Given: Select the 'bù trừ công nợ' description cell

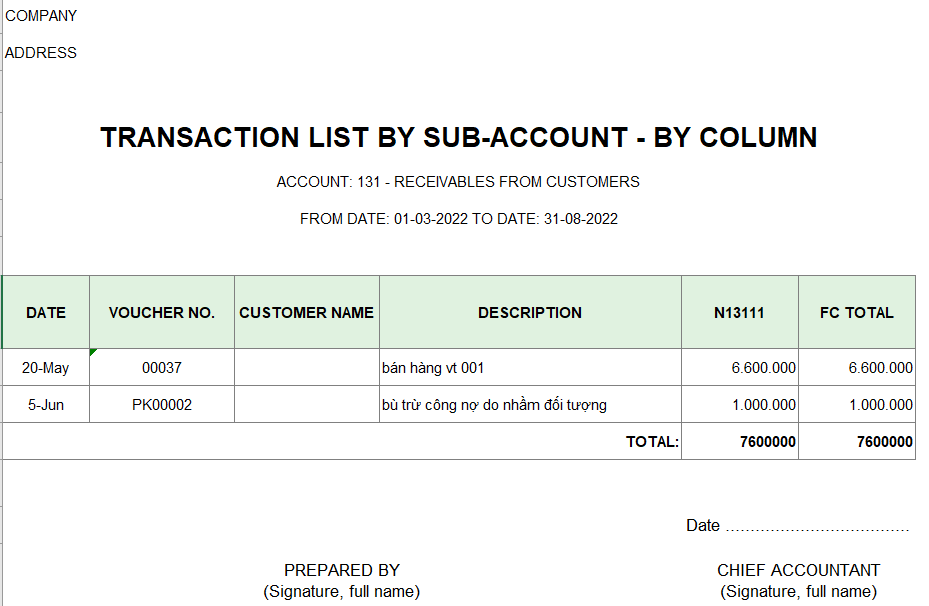Looking at the screenshot, I should (530, 405).
